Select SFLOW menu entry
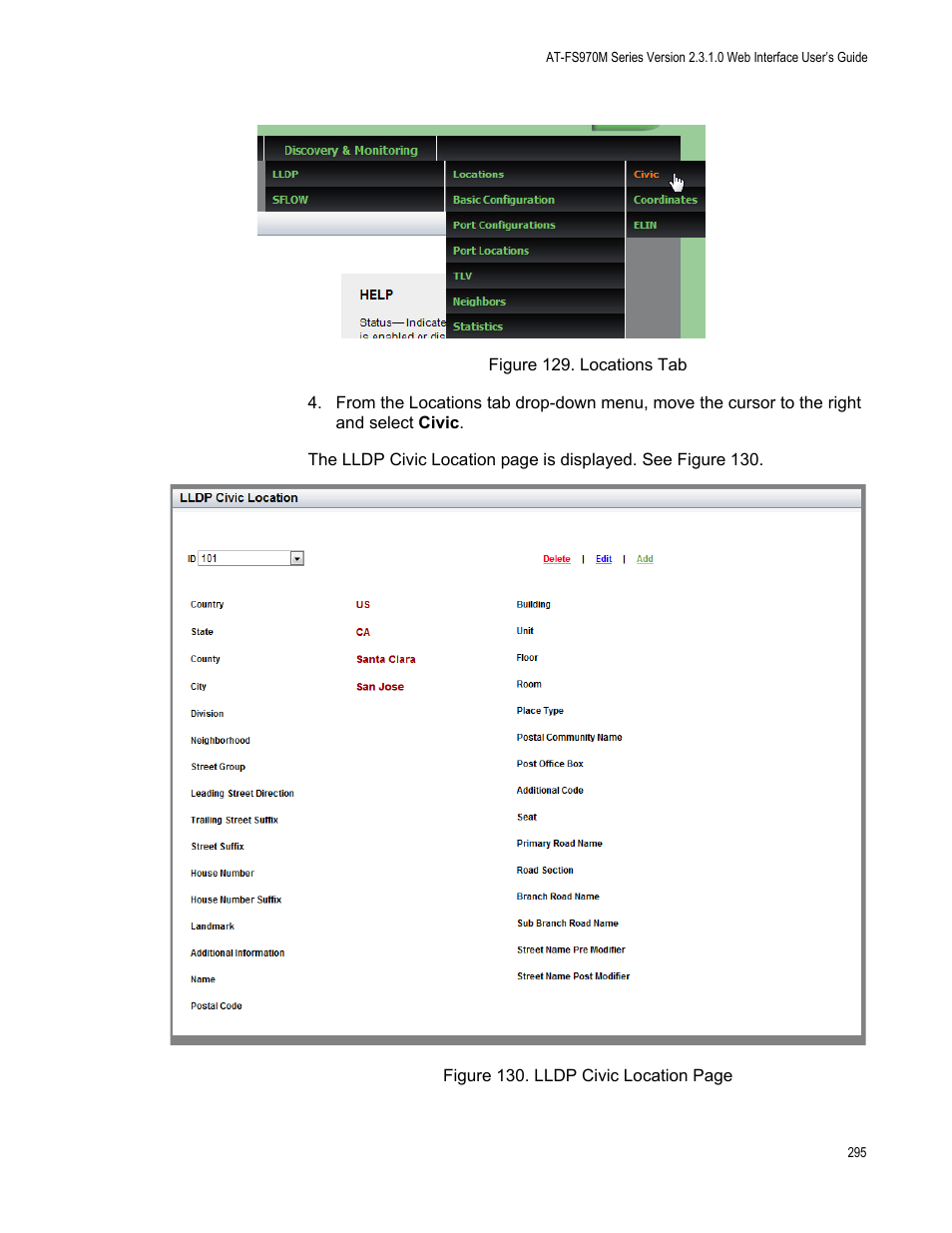 pyautogui.click(x=354, y=200)
